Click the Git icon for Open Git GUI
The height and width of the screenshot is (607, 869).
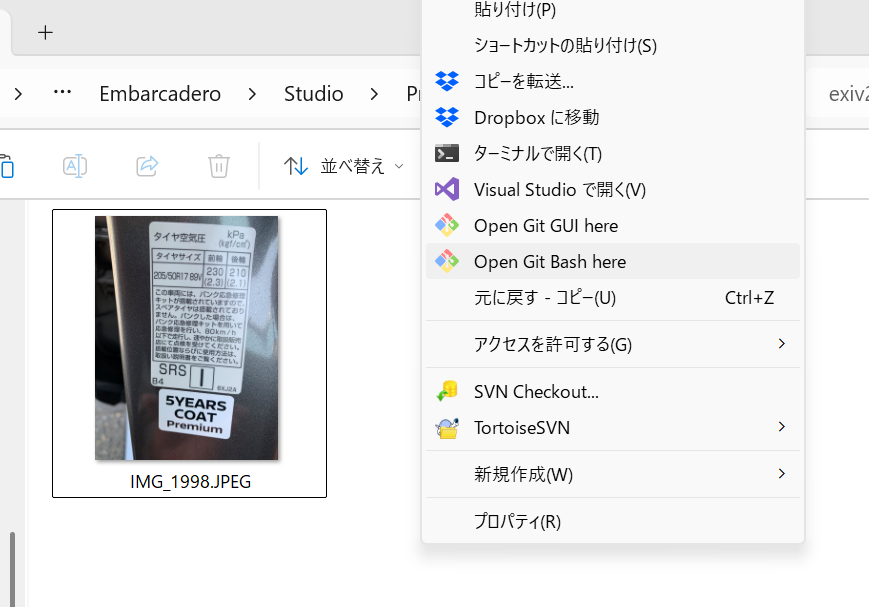point(447,225)
